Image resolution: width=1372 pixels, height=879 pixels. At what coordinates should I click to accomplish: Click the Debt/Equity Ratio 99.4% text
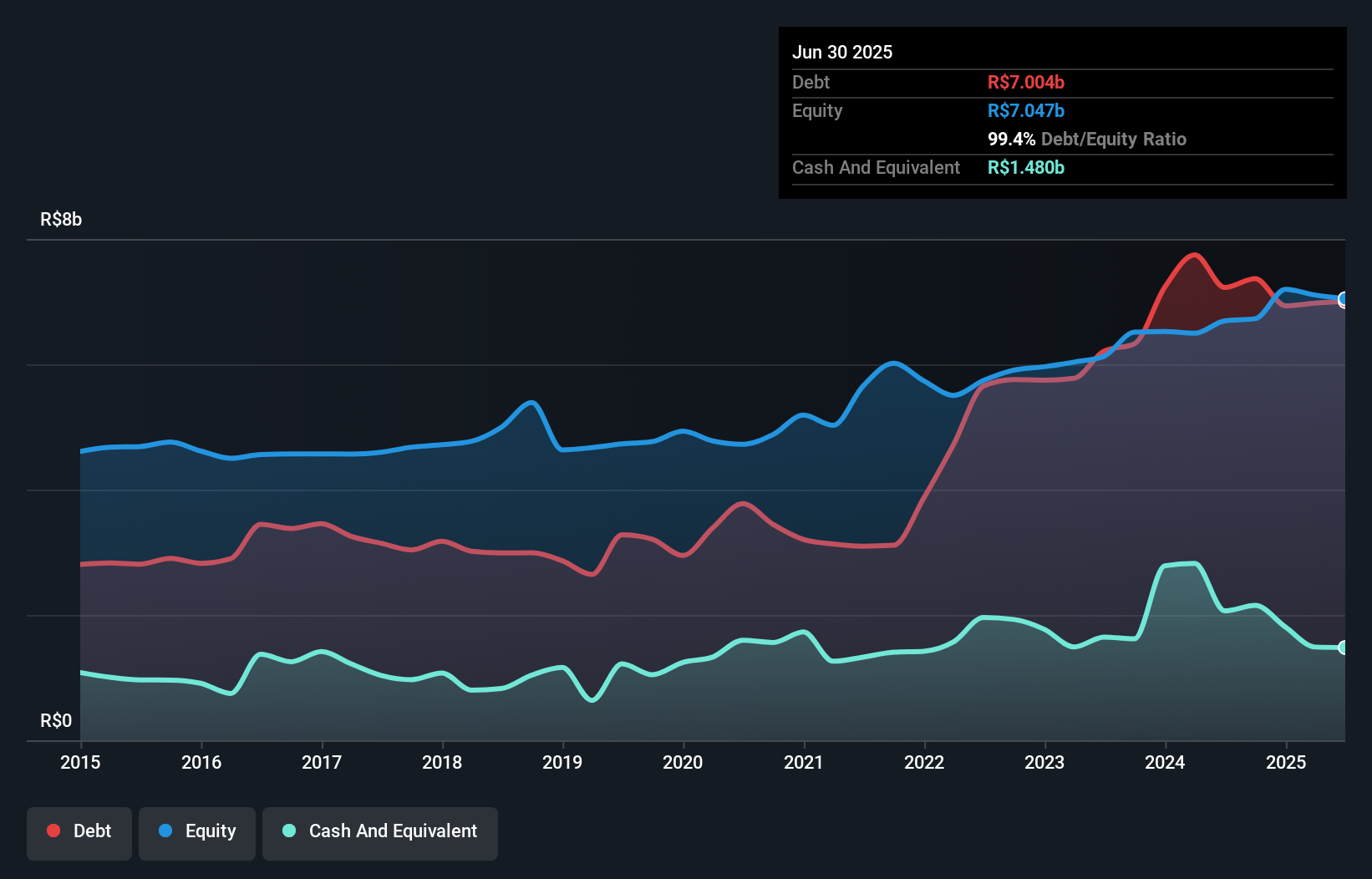[1087, 139]
